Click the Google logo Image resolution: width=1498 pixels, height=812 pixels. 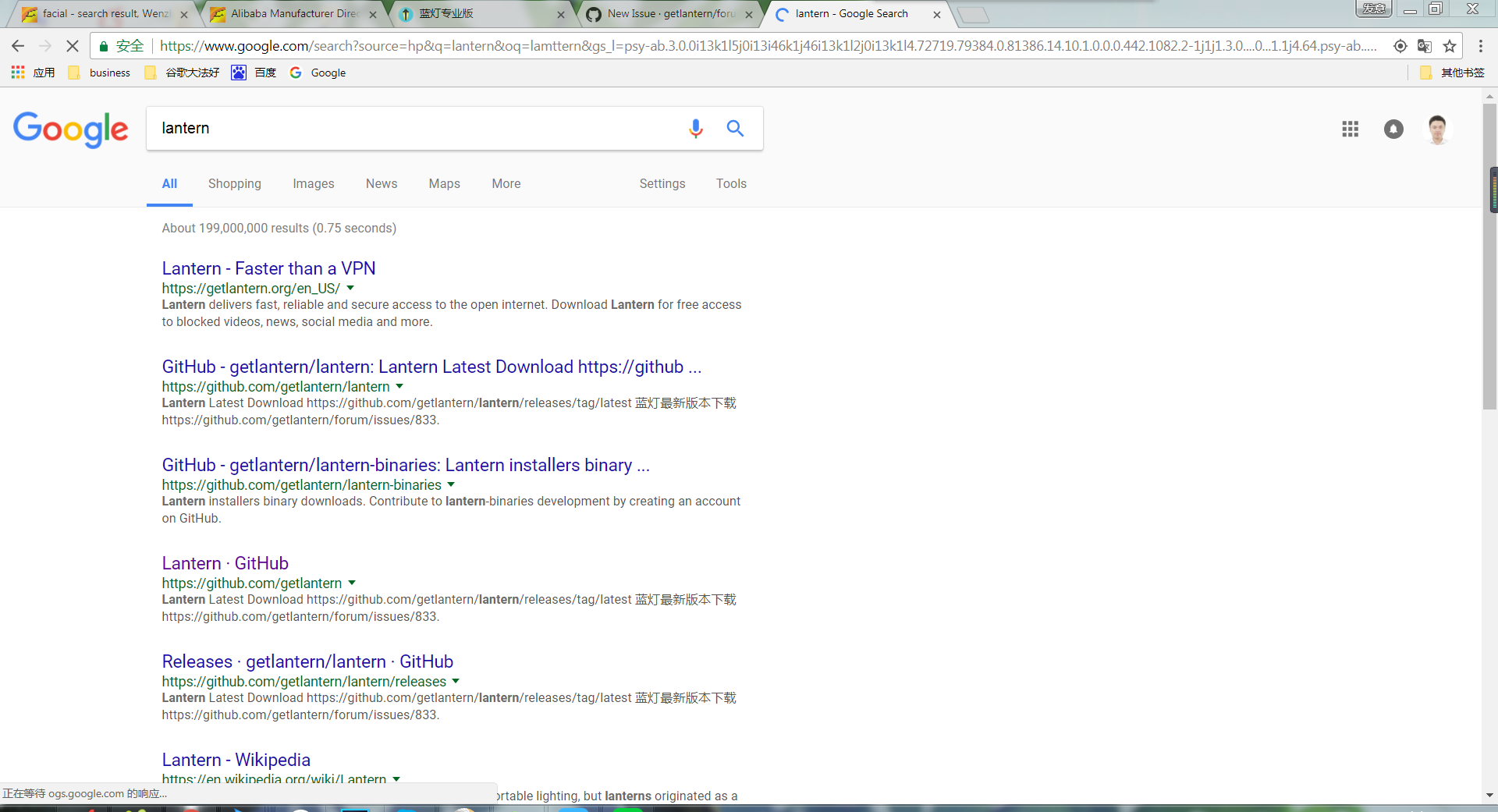pos(70,129)
